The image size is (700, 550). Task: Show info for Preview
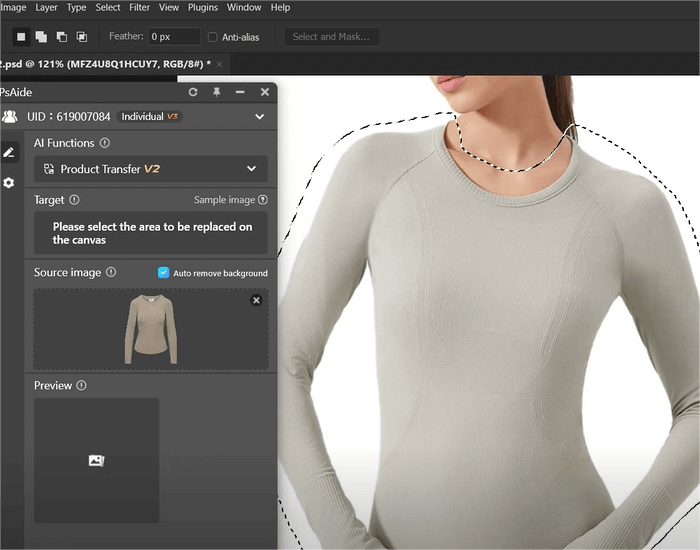(x=81, y=385)
